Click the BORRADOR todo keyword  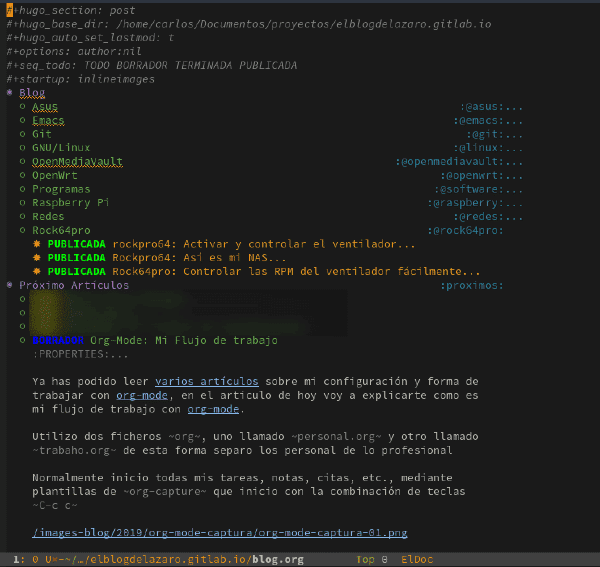click(58, 341)
